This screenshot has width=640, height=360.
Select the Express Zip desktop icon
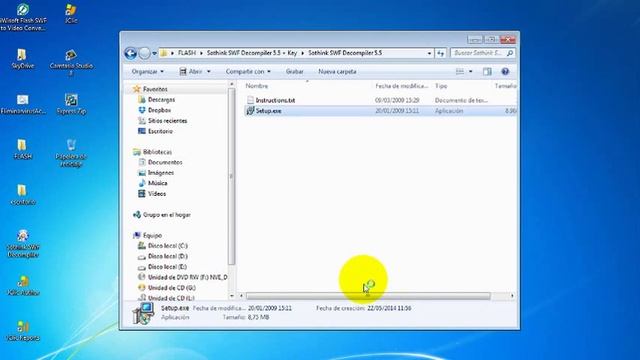click(71, 104)
